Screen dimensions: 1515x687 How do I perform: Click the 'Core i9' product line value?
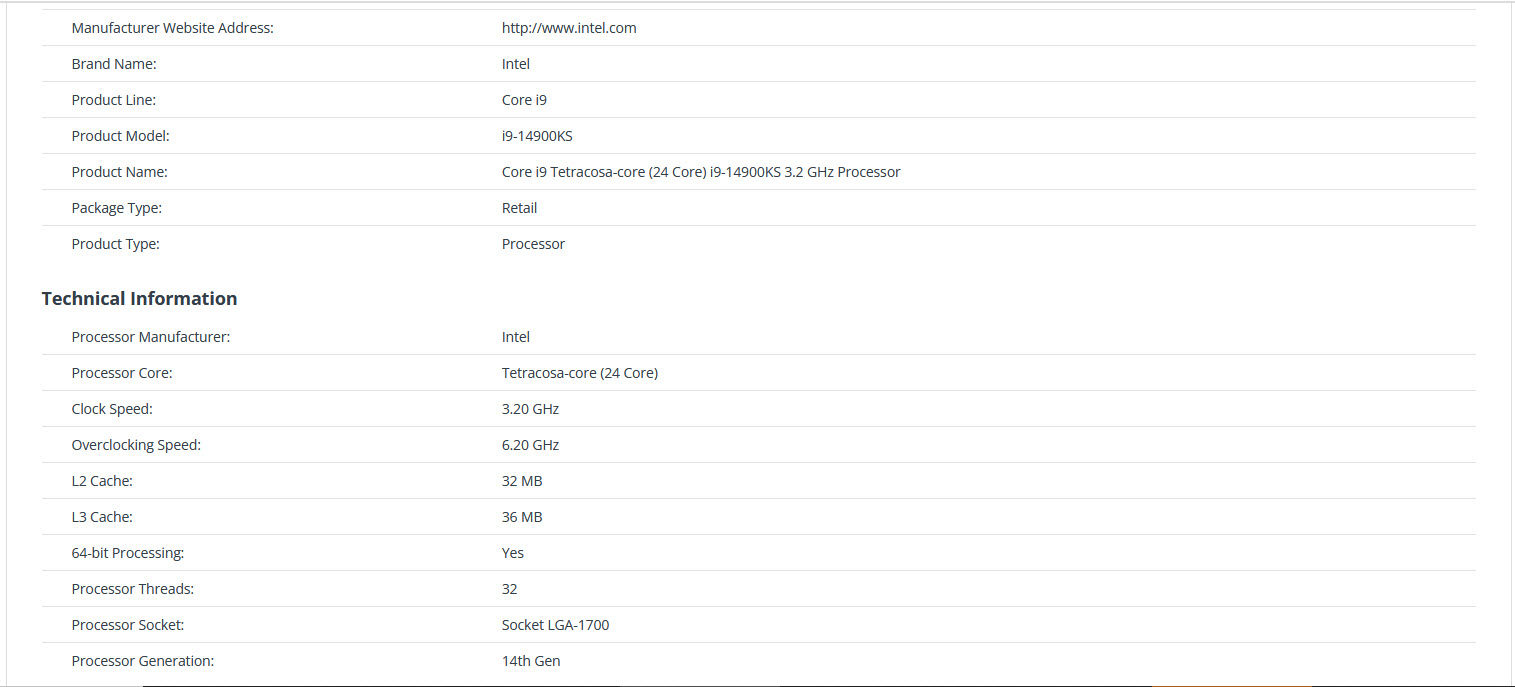[524, 100]
